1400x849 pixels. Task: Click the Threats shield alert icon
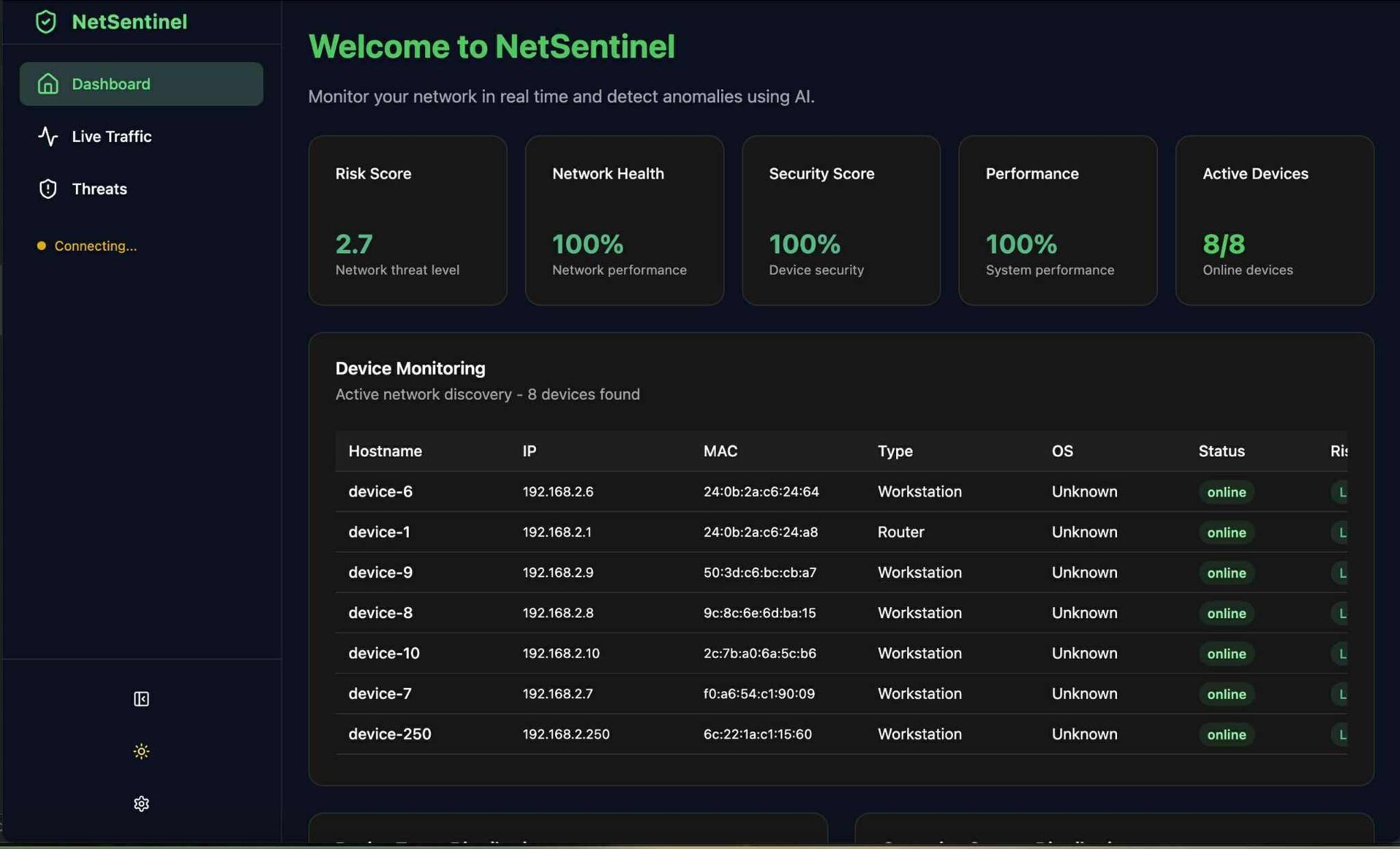[x=47, y=189]
